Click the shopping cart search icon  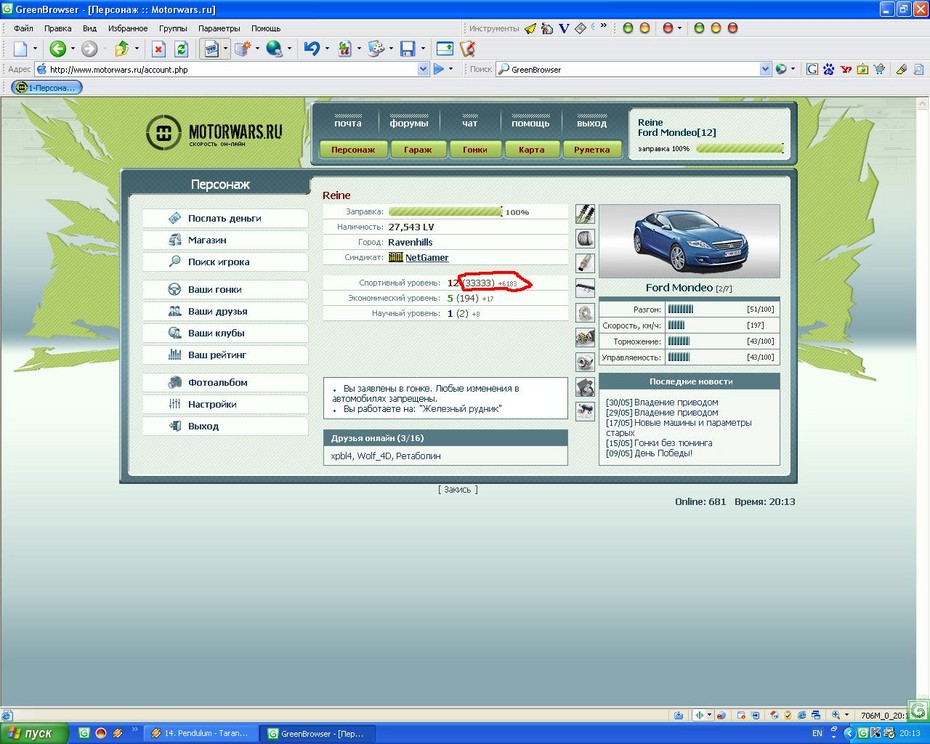pyautogui.click(x=879, y=69)
